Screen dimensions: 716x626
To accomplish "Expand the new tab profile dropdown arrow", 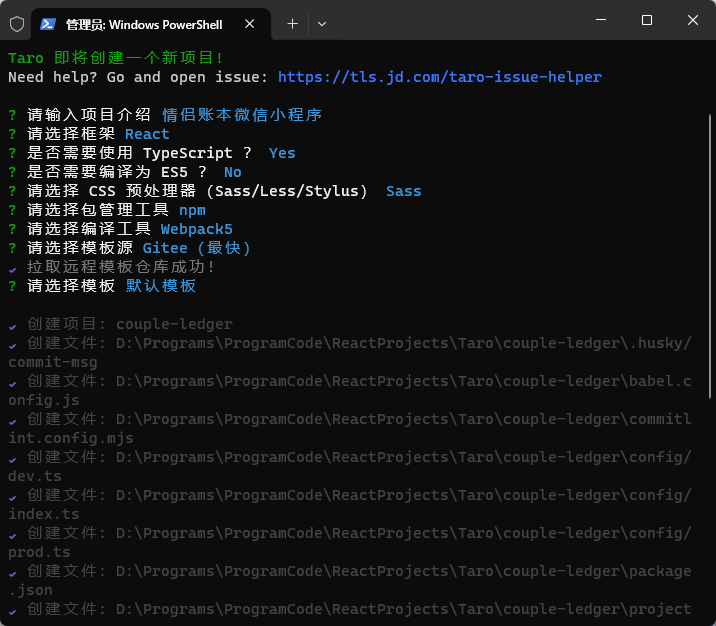I will [x=322, y=24].
